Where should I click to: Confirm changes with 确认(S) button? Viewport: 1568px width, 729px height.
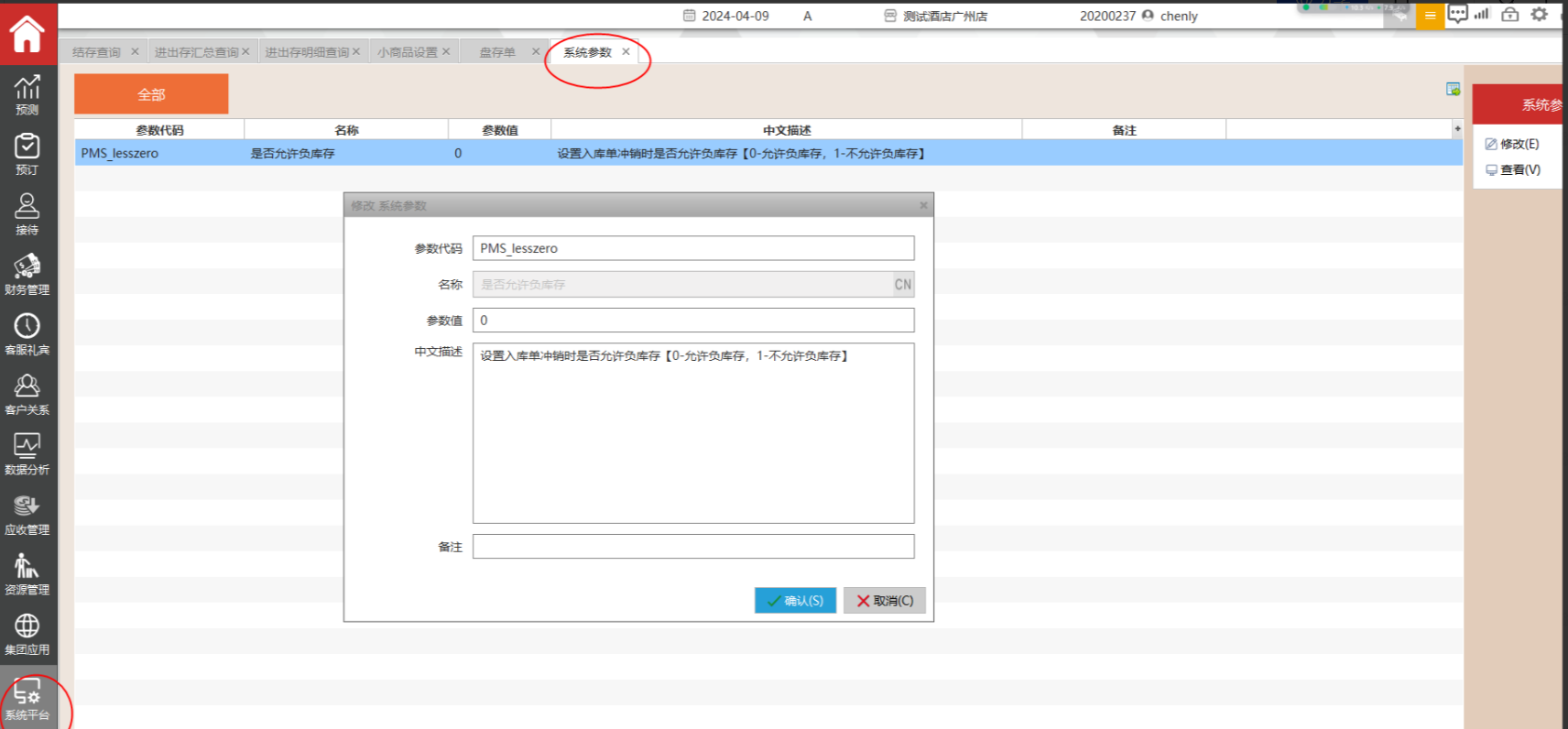click(x=795, y=601)
